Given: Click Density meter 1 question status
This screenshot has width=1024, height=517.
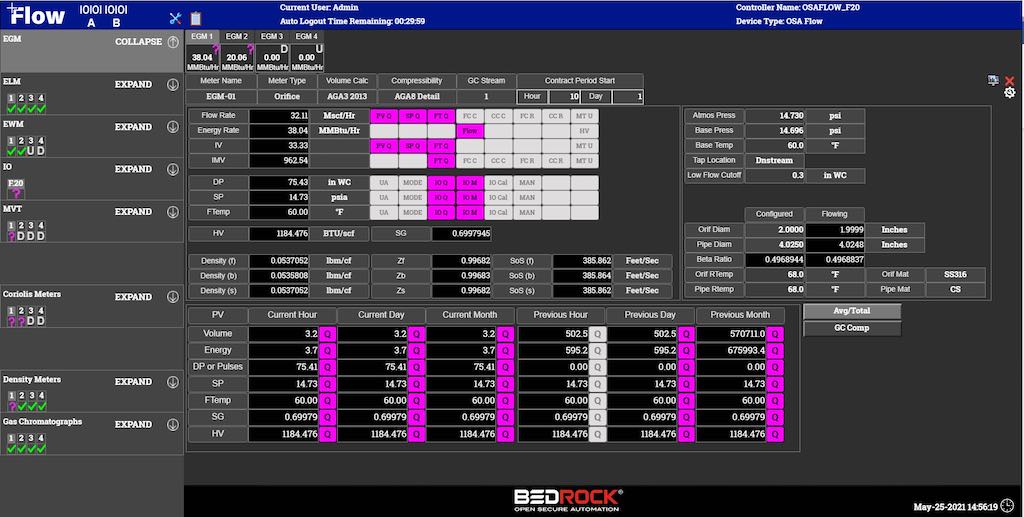Looking at the screenshot, I should click(11, 406).
